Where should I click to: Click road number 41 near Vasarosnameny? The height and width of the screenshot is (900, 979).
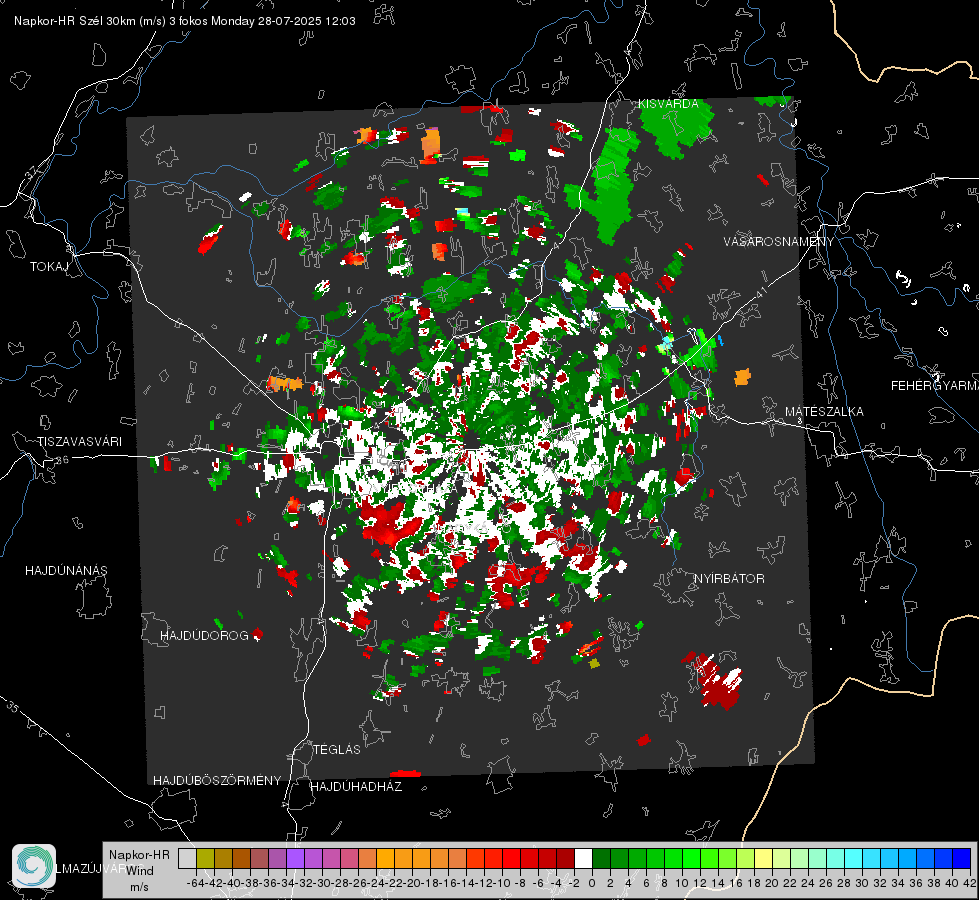click(x=760, y=292)
